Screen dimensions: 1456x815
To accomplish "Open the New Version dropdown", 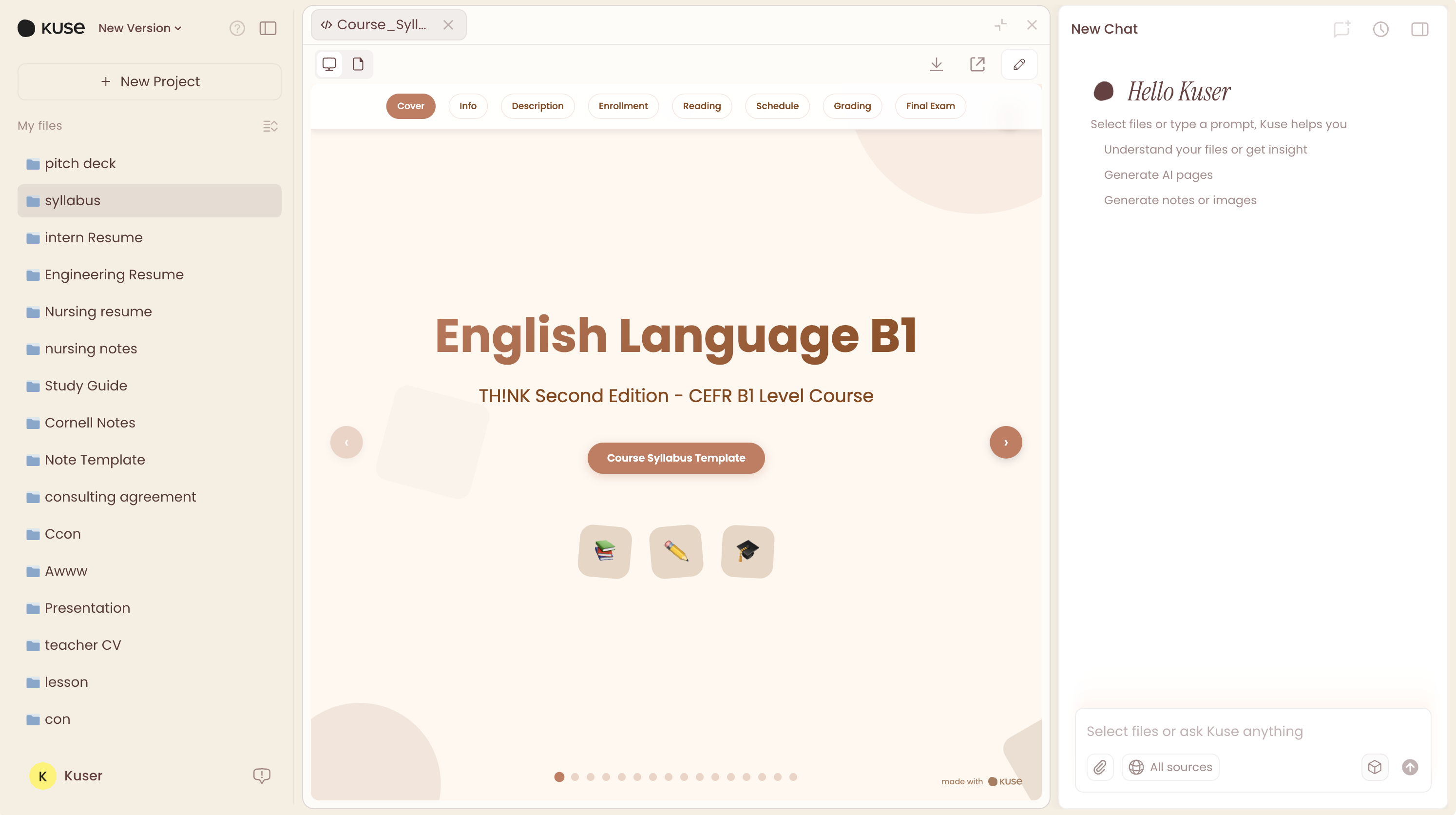I will (x=139, y=28).
